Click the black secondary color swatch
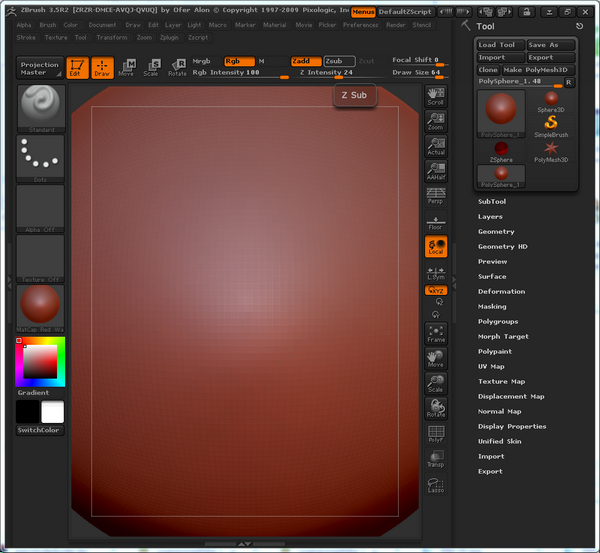This screenshot has width=600, height=553. pos(28,412)
